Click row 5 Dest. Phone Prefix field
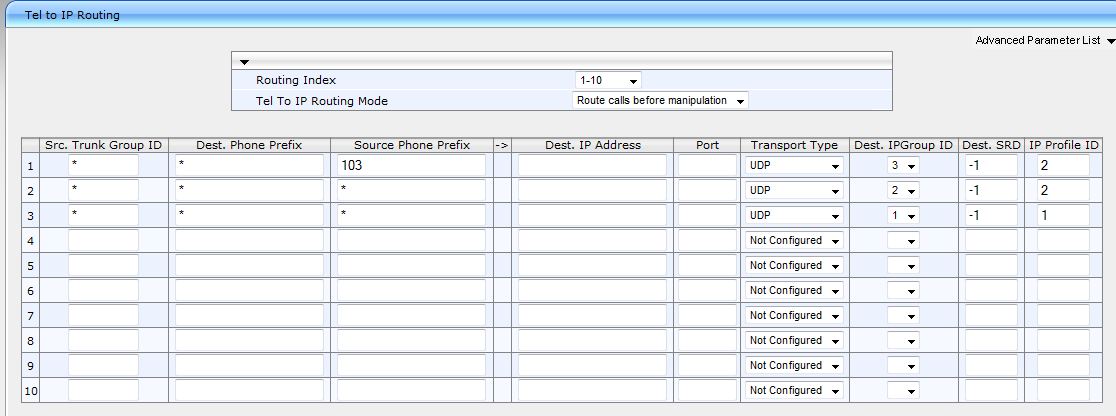 pyautogui.click(x=249, y=265)
